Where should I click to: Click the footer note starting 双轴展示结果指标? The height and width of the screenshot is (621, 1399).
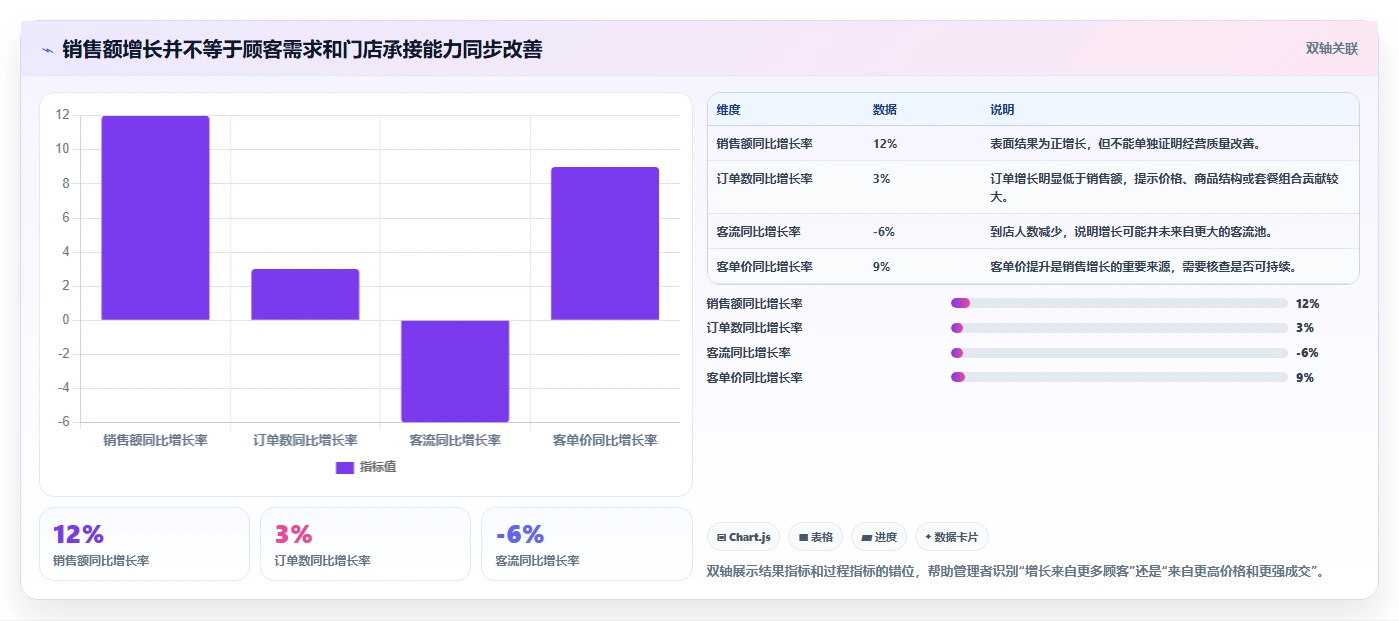pyautogui.click(x=1016, y=572)
